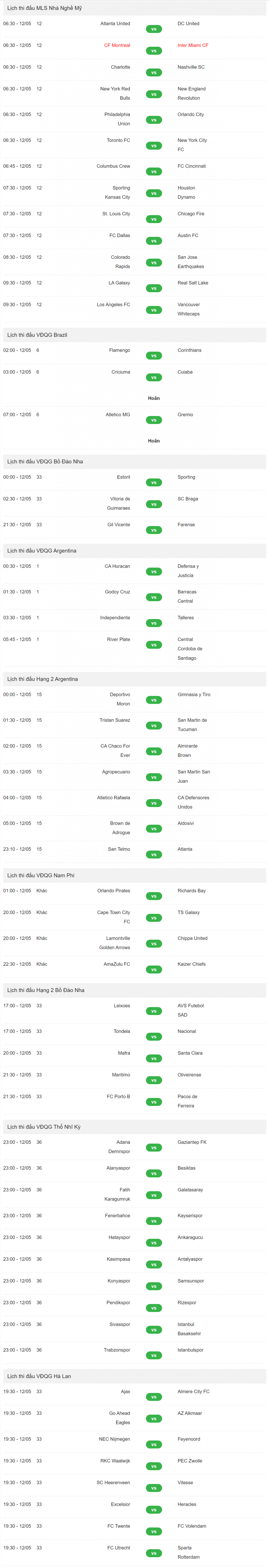Click the Hoãn label under Criciuma match

[154, 399]
